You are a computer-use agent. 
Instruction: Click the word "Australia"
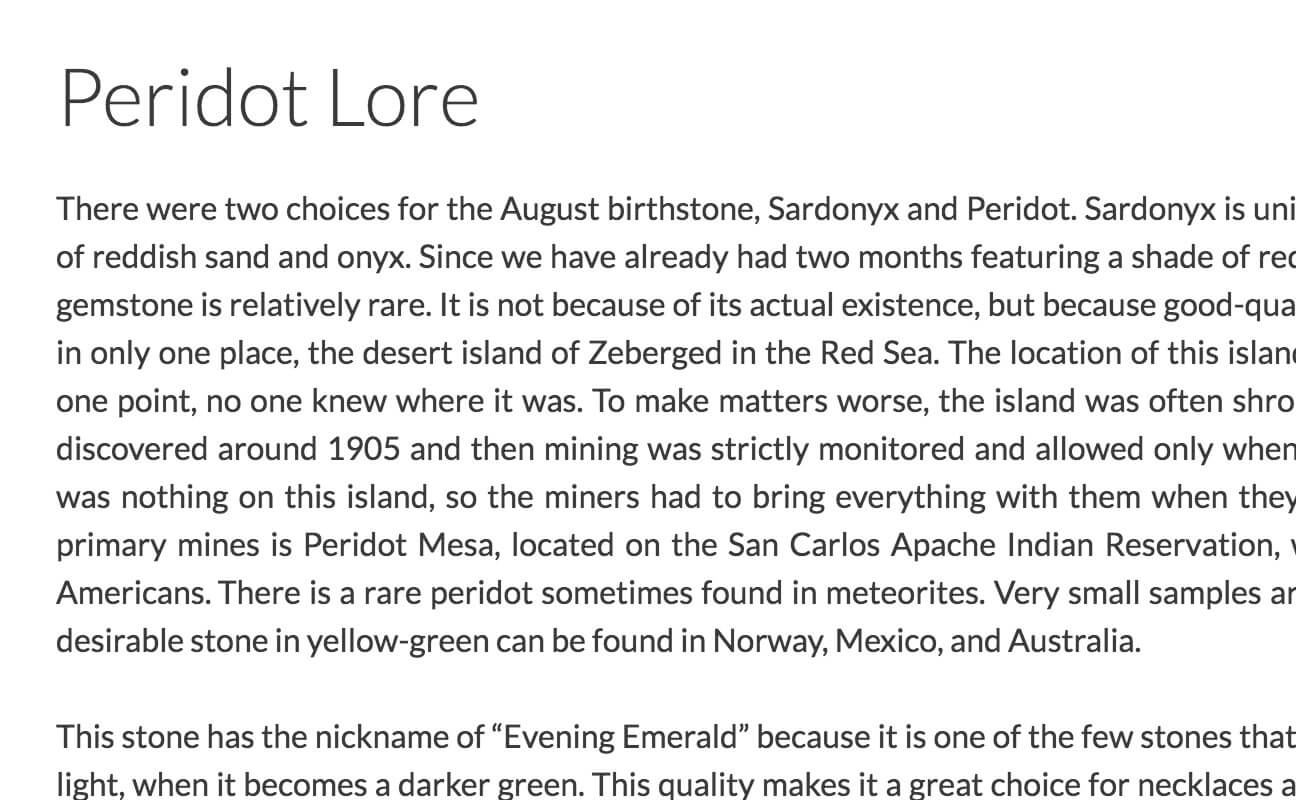pos(1071,642)
